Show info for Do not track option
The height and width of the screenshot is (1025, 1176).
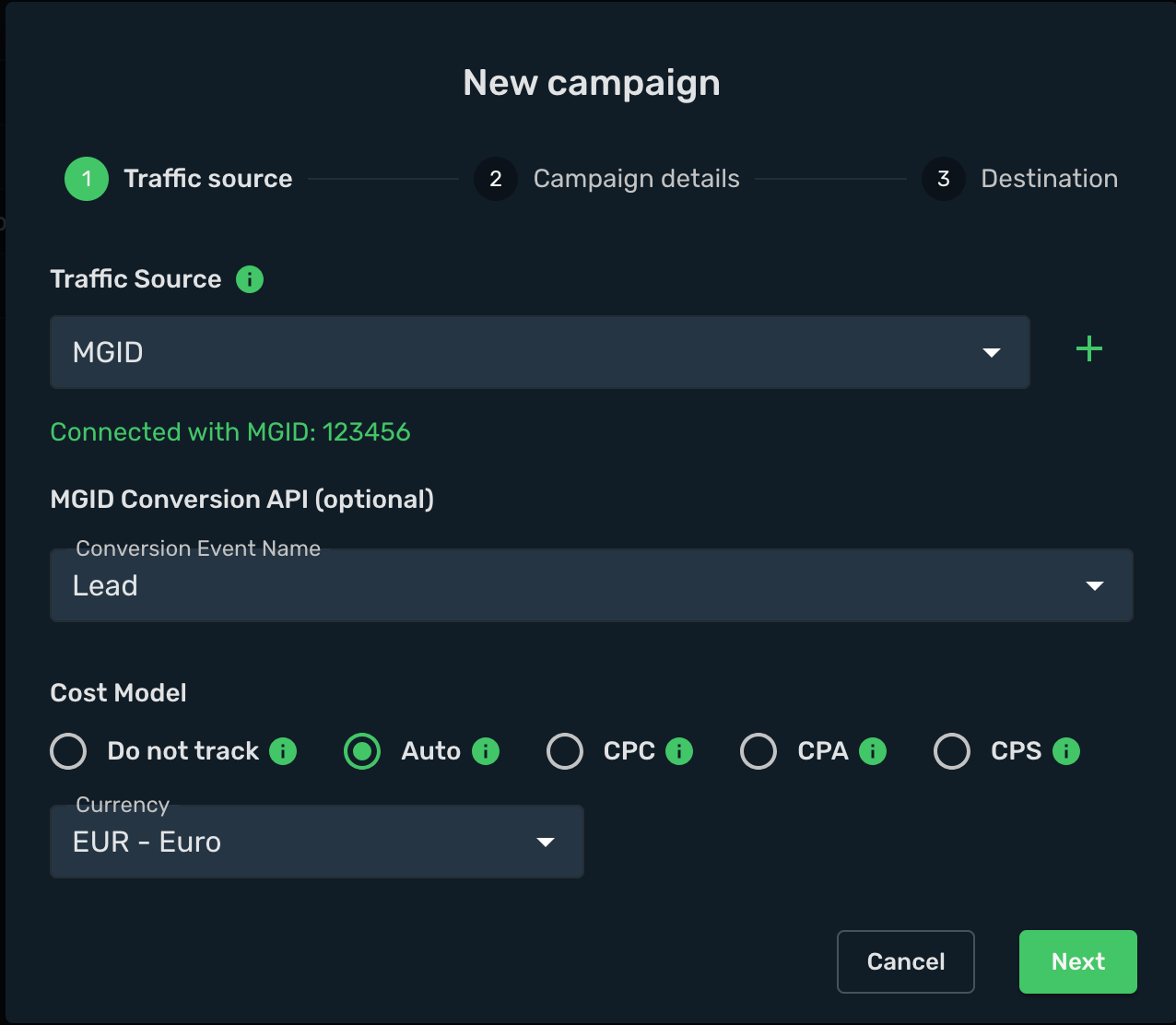pos(283,751)
